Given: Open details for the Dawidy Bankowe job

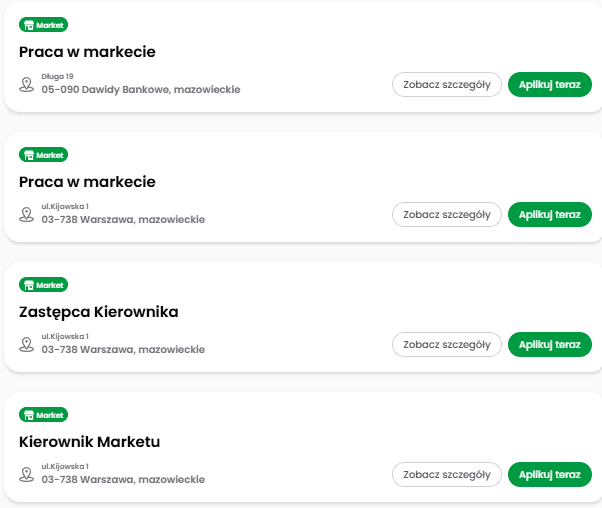Looking at the screenshot, I should tap(446, 85).
